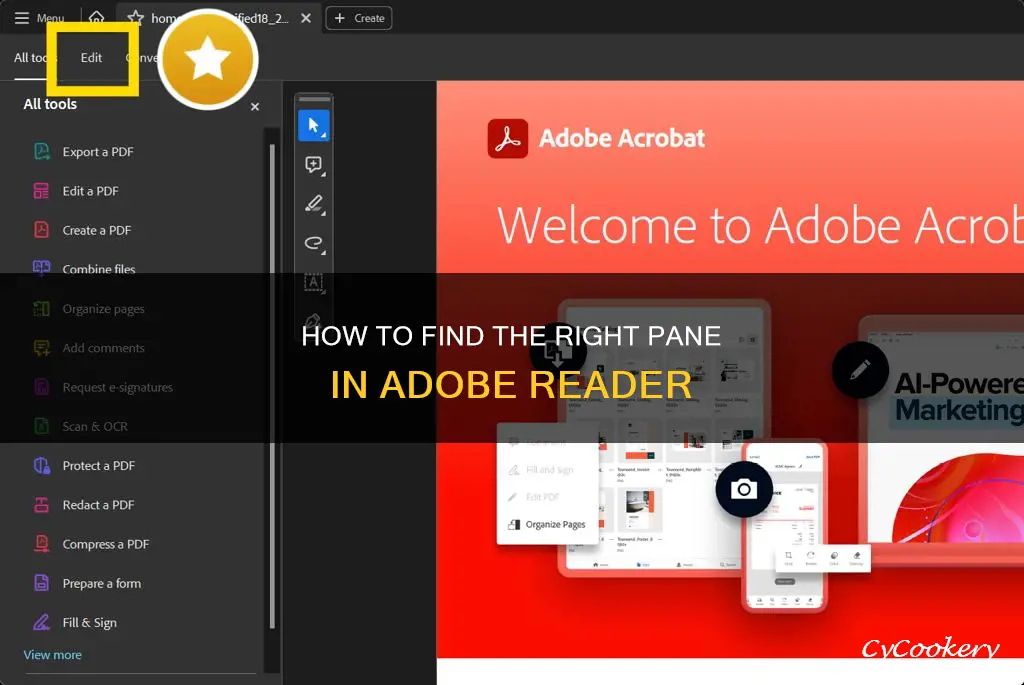Click the 'Compress a PDF' label
Viewport: 1024px width, 685px height.
pyautogui.click(x=106, y=544)
